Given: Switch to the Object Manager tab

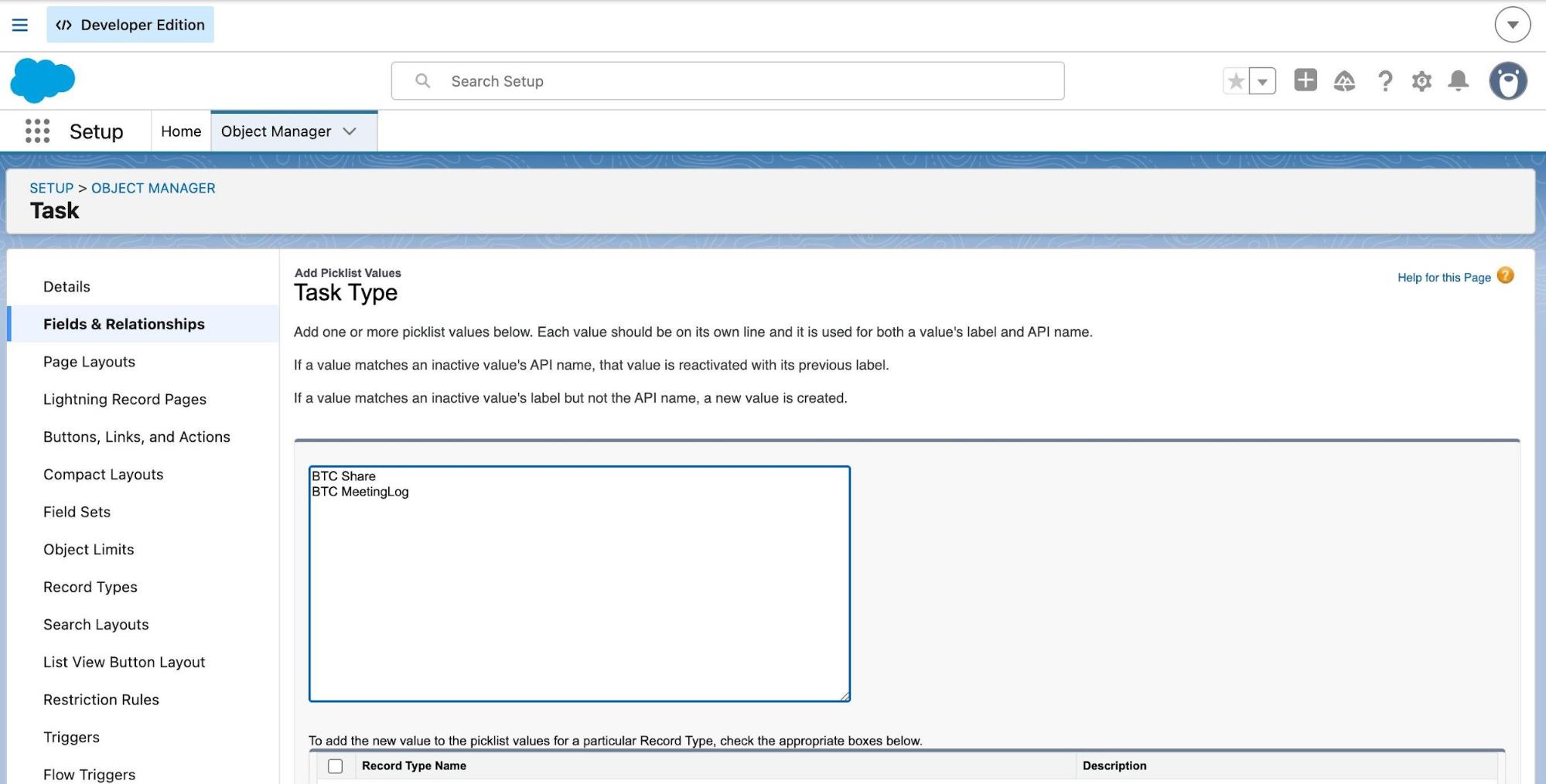Looking at the screenshot, I should click(x=276, y=131).
